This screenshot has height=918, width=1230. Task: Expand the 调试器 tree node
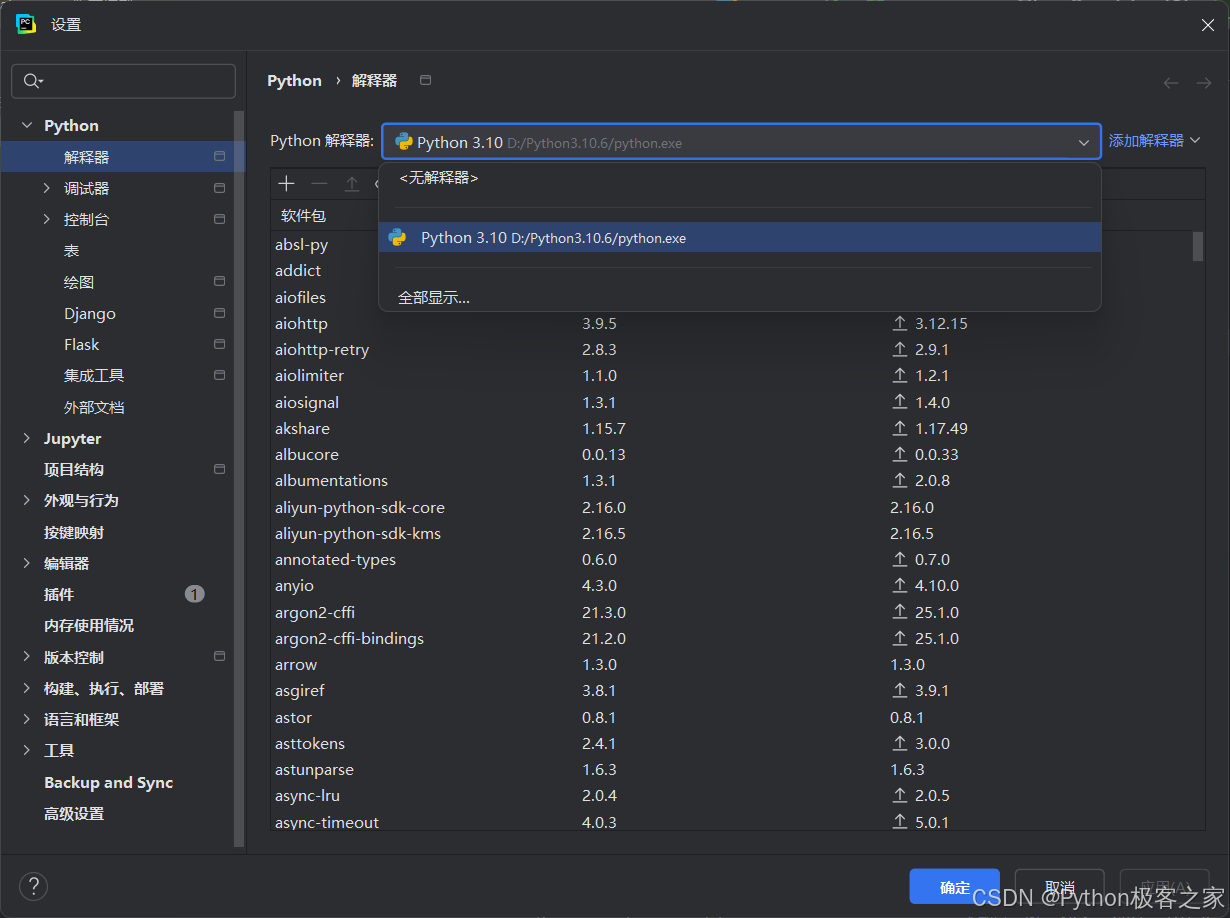coord(47,188)
